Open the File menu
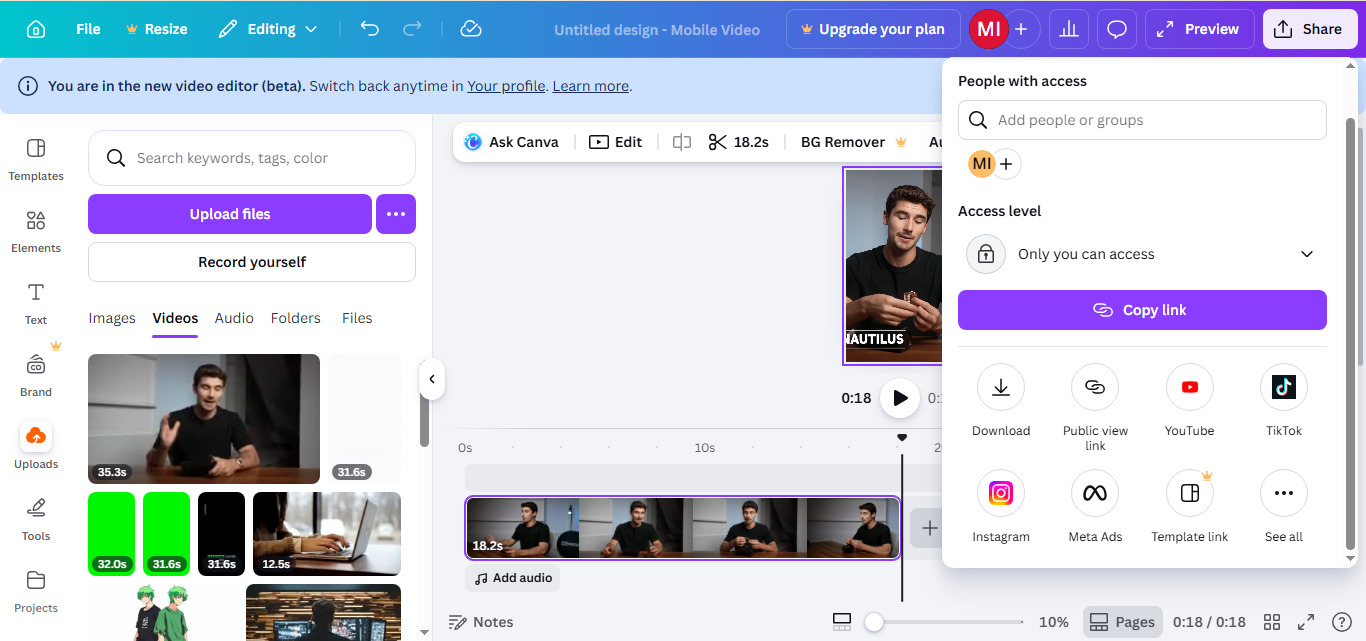The width and height of the screenshot is (1366, 641). 88,29
